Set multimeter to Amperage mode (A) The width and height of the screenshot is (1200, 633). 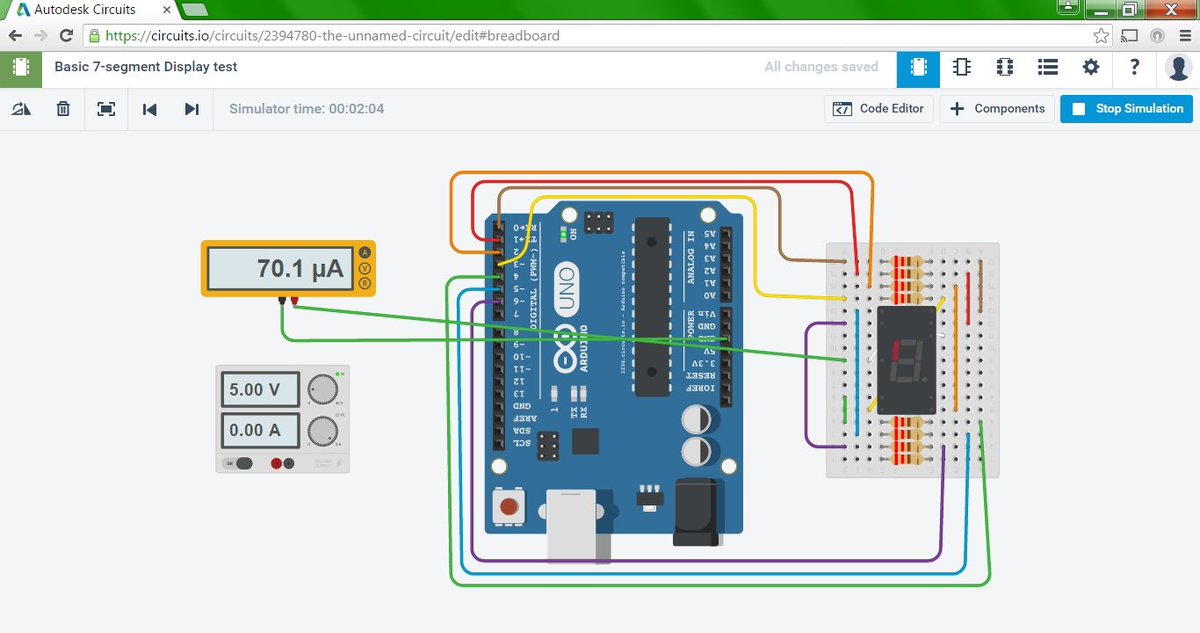point(365,253)
